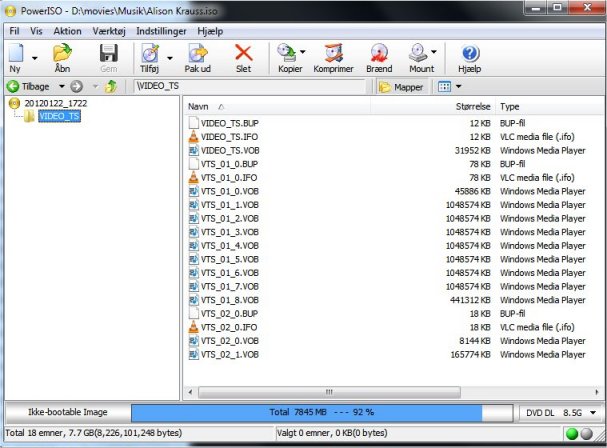Select file VTS_01_7.VOB
Image resolution: width=607 pixels, height=448 pixels.
click(x=230, y=287)
